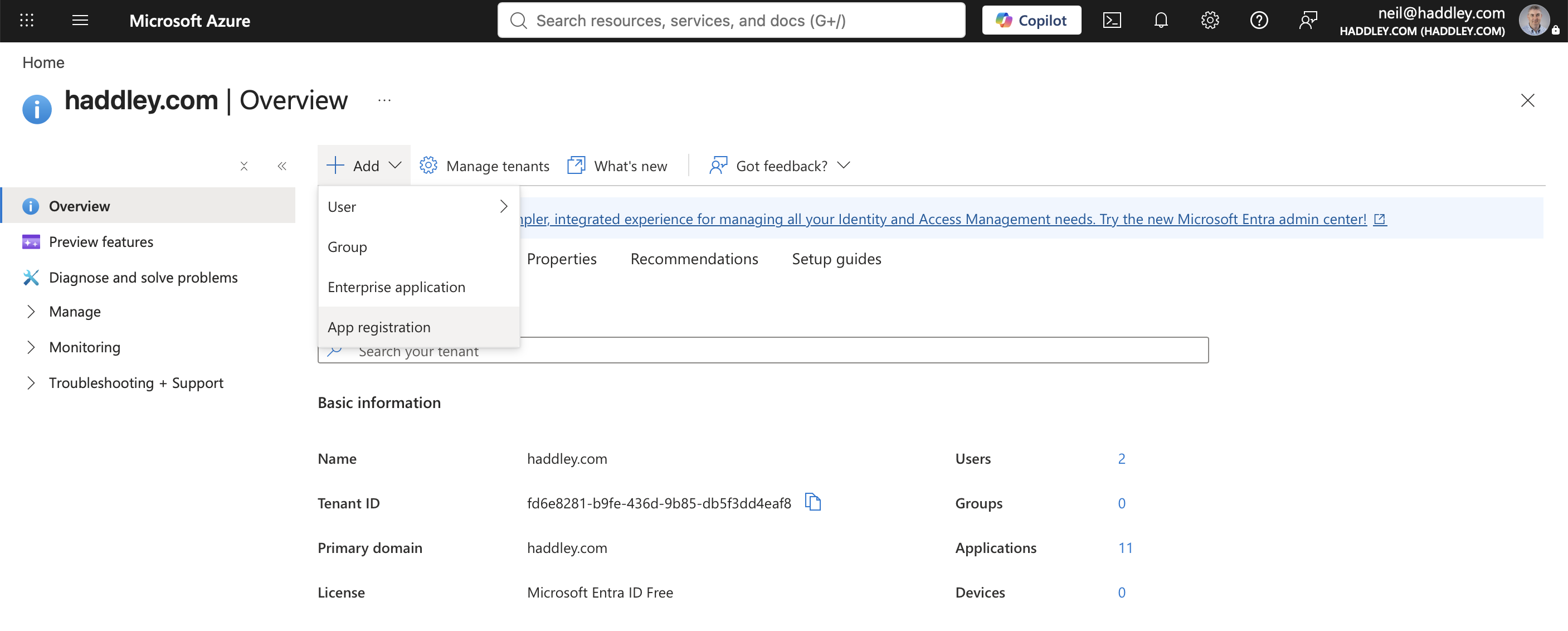This screenshot has height=631, width=1568.
Task: Click the blue info icon by page title
Action: pyautogui.click(x=37, y=109)
